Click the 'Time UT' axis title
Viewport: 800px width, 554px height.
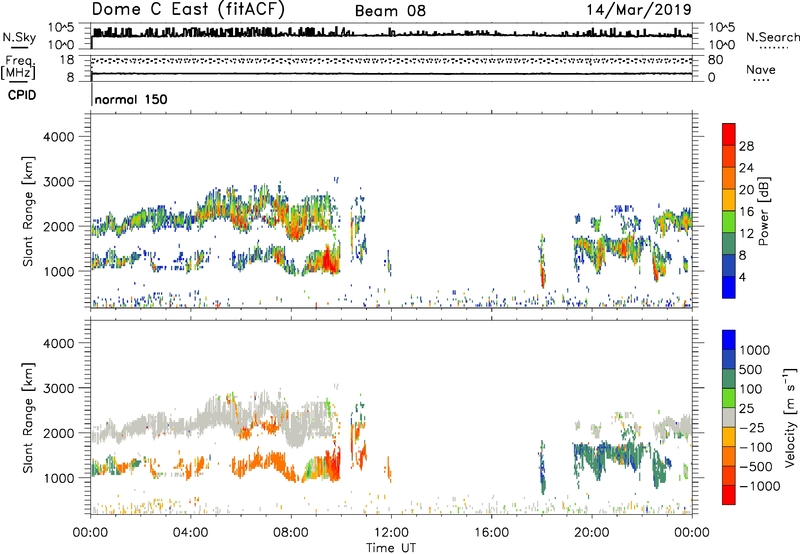pyautogui.click(x=391, y=548)
